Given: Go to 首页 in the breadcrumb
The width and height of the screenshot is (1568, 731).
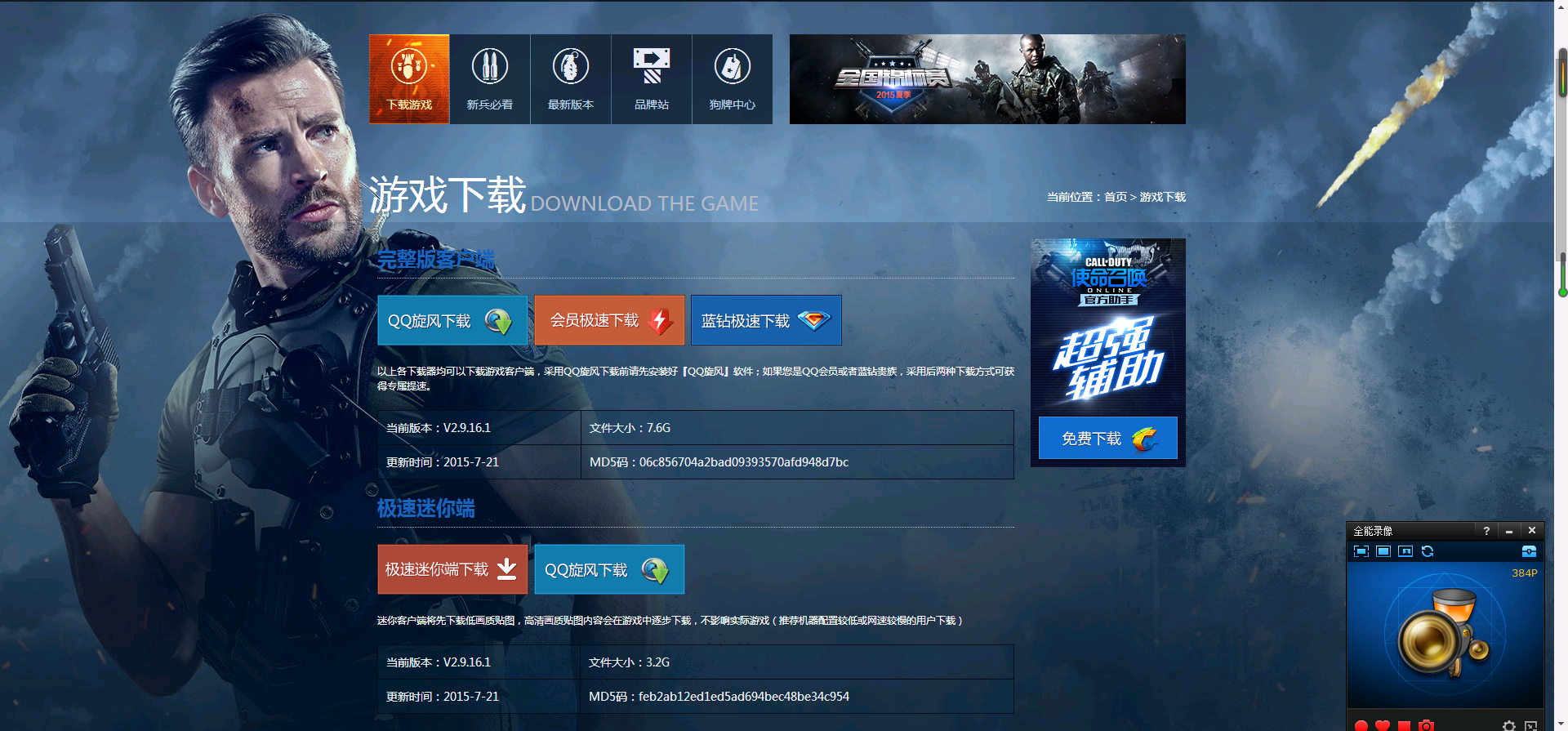Looking at the screenshot, I should [x=1115, y=197].
